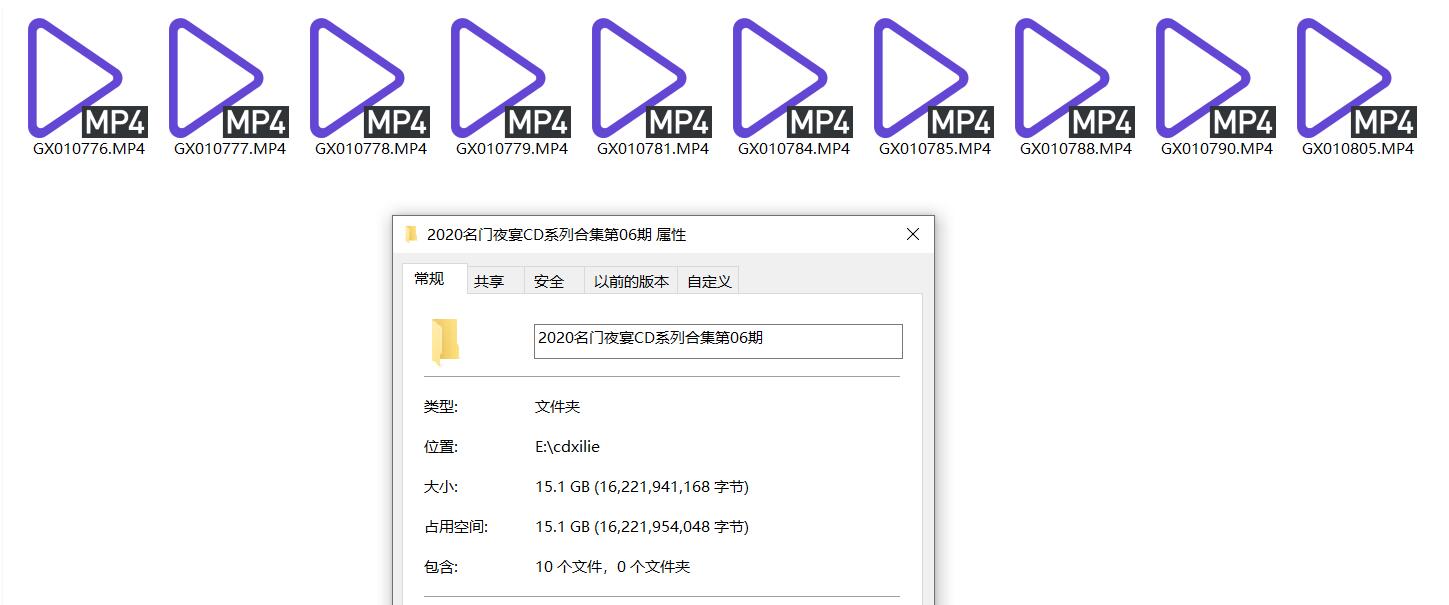Select the GX010788.MP4 video icon
Screen dimensions: 1449x605
point(1074,77)
